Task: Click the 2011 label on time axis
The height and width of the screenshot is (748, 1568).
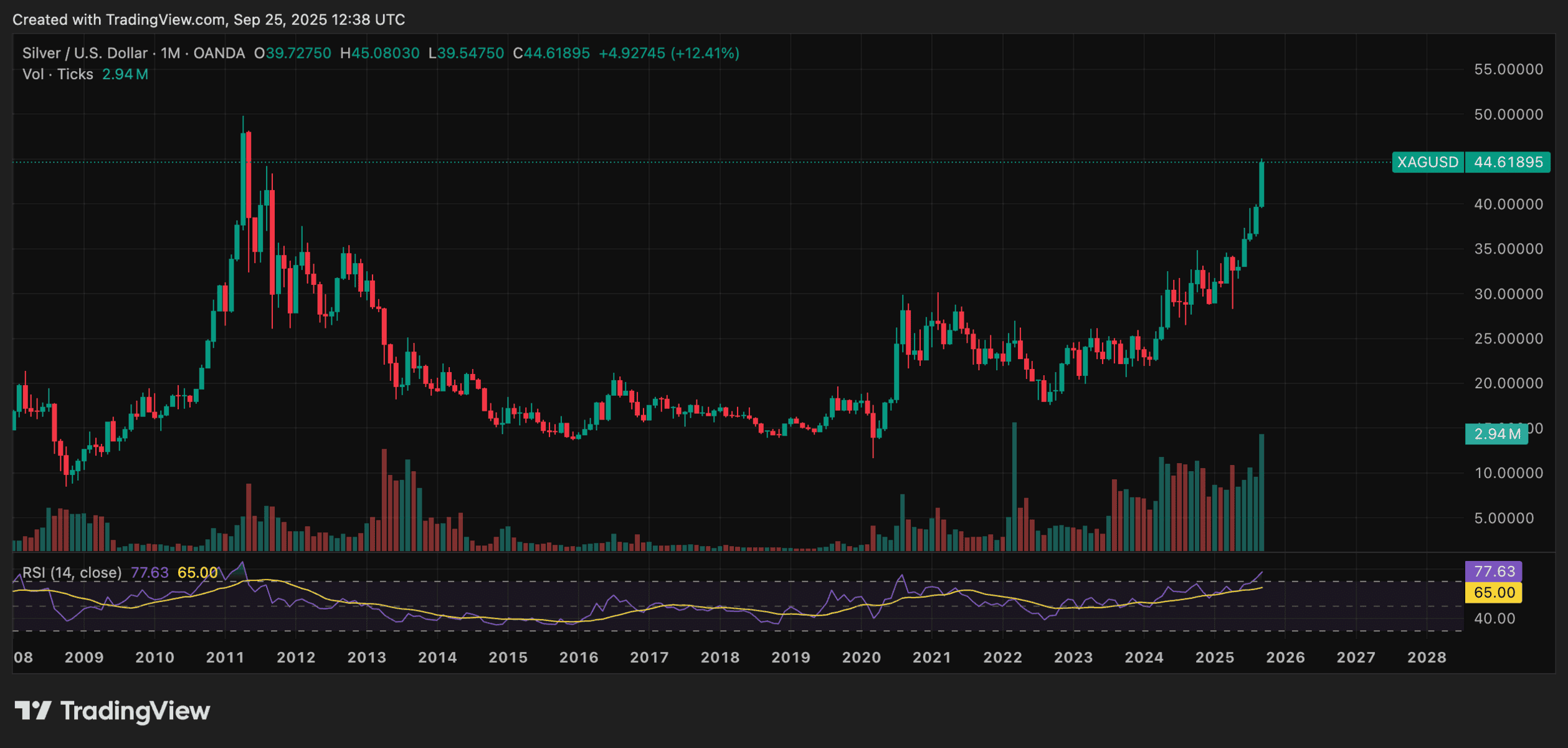Action: point(225,658)
